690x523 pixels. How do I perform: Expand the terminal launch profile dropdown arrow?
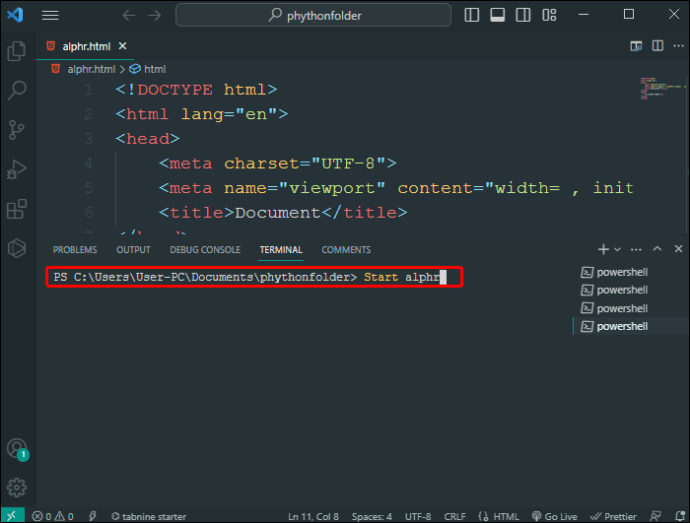617,249
